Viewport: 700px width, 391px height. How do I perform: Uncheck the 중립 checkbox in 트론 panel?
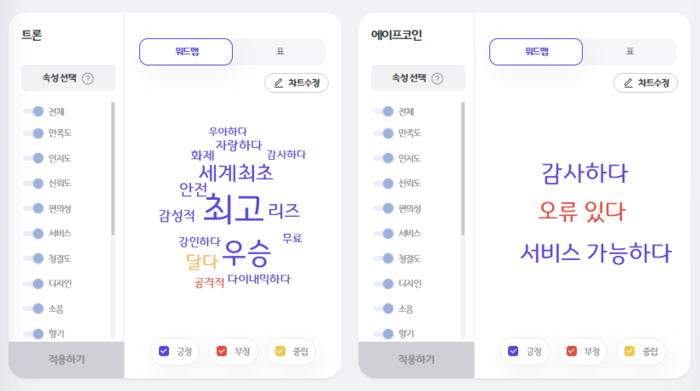click(x=280, y=351)
